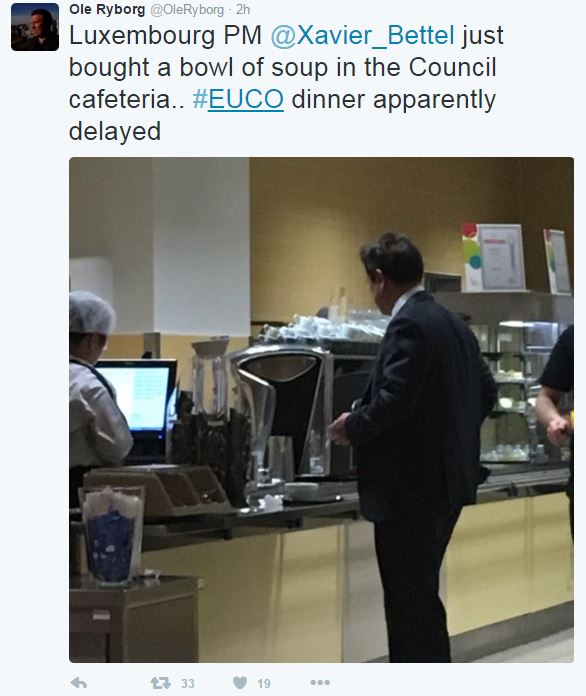The height and width of the screenshot is (696, 586).
Task: Open the @OleRyborg handle
Action: click(187, 10)
